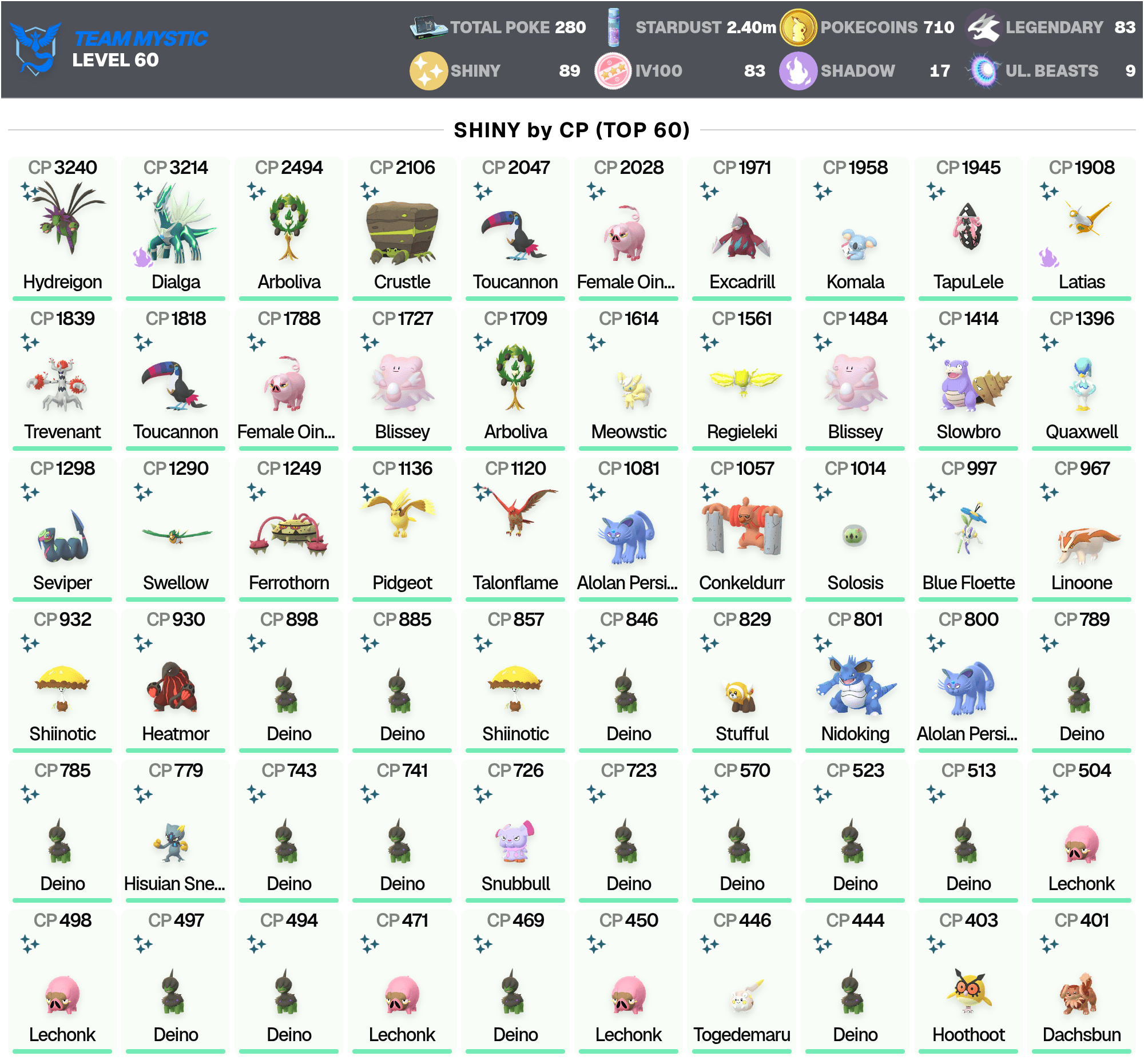Select the Nidoking CP 801 card
The image size is (1144, 1064).
coord(855,680)
